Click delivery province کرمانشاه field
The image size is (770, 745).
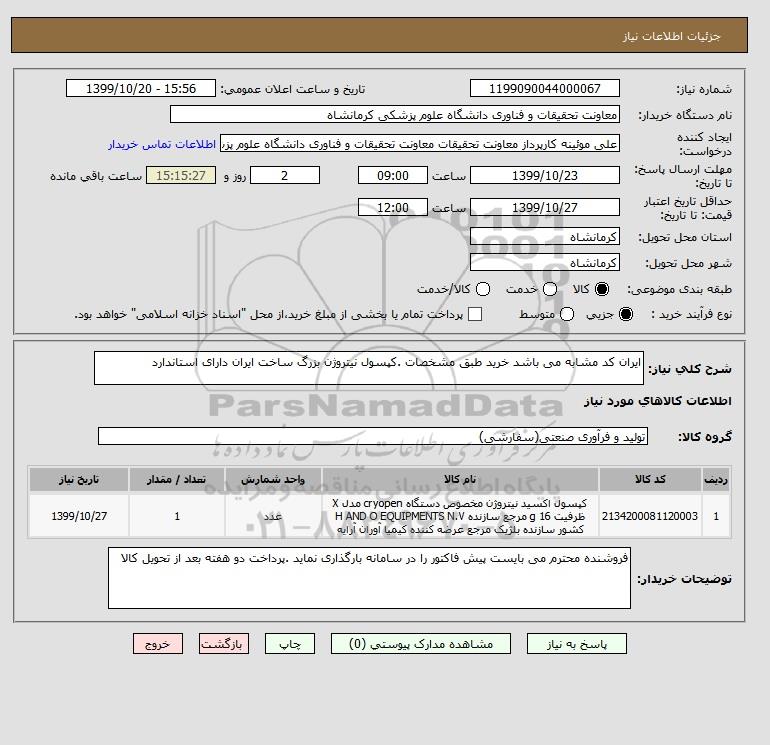click(x=545, y=237)
